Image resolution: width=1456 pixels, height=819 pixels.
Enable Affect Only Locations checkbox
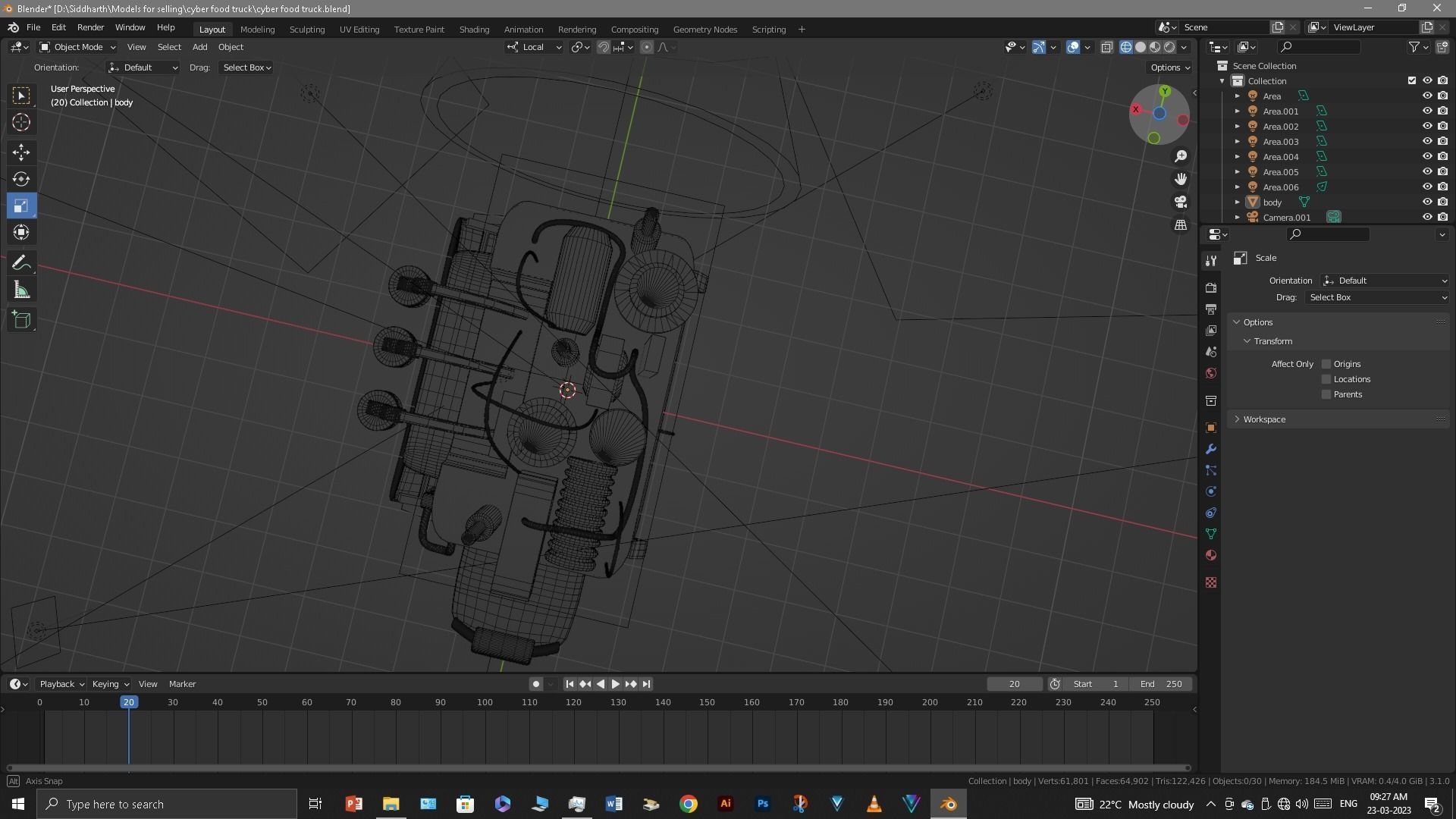(x=1326, y=379)
